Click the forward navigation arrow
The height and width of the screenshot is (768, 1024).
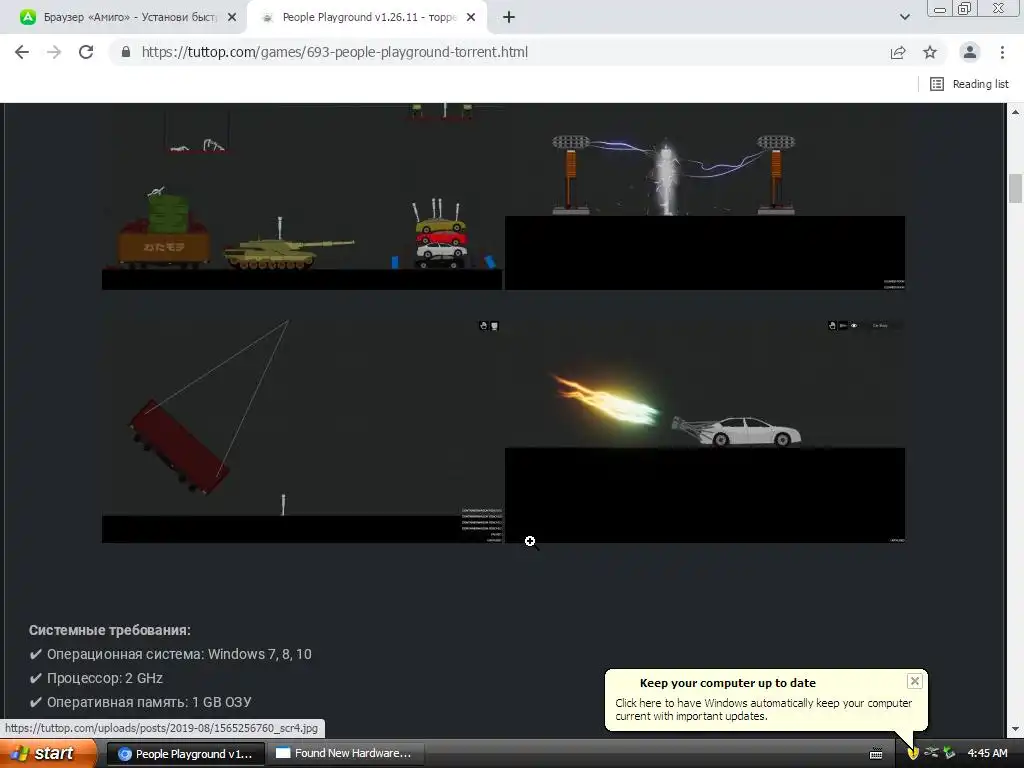[x=54, y=52]
